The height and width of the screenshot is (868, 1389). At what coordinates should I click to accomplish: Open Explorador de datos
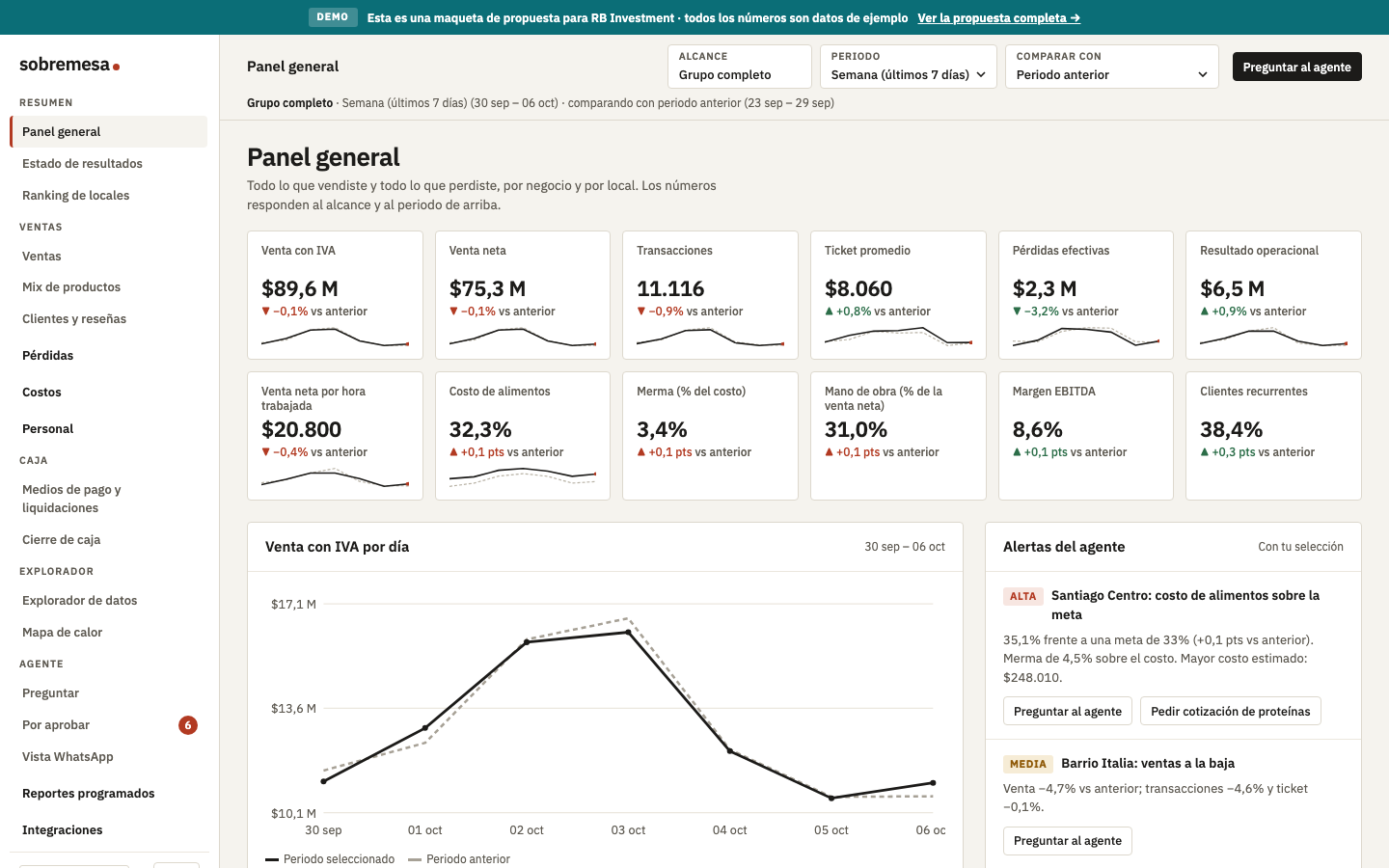109,601
